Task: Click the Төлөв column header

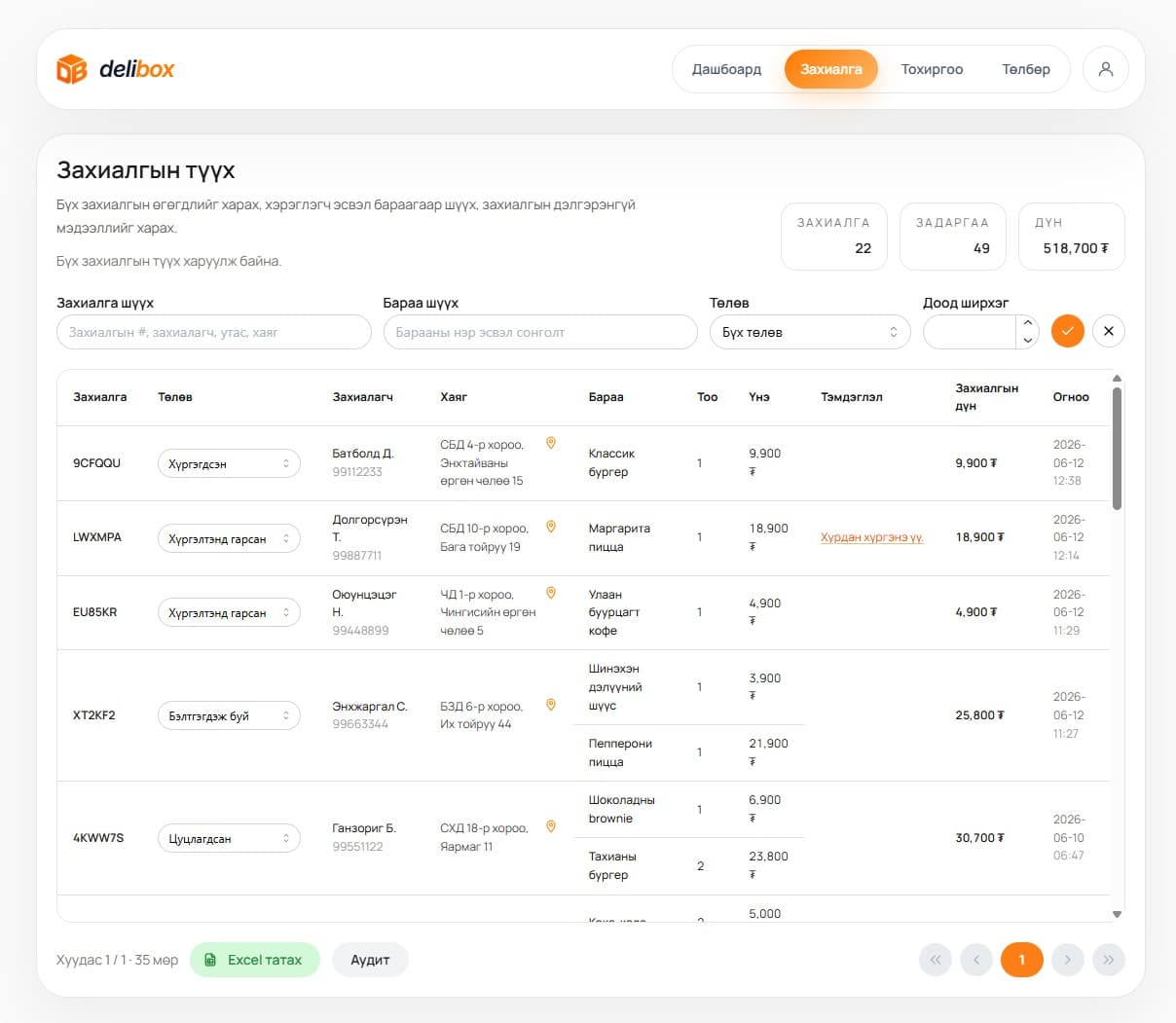Action: coord(175,397)
